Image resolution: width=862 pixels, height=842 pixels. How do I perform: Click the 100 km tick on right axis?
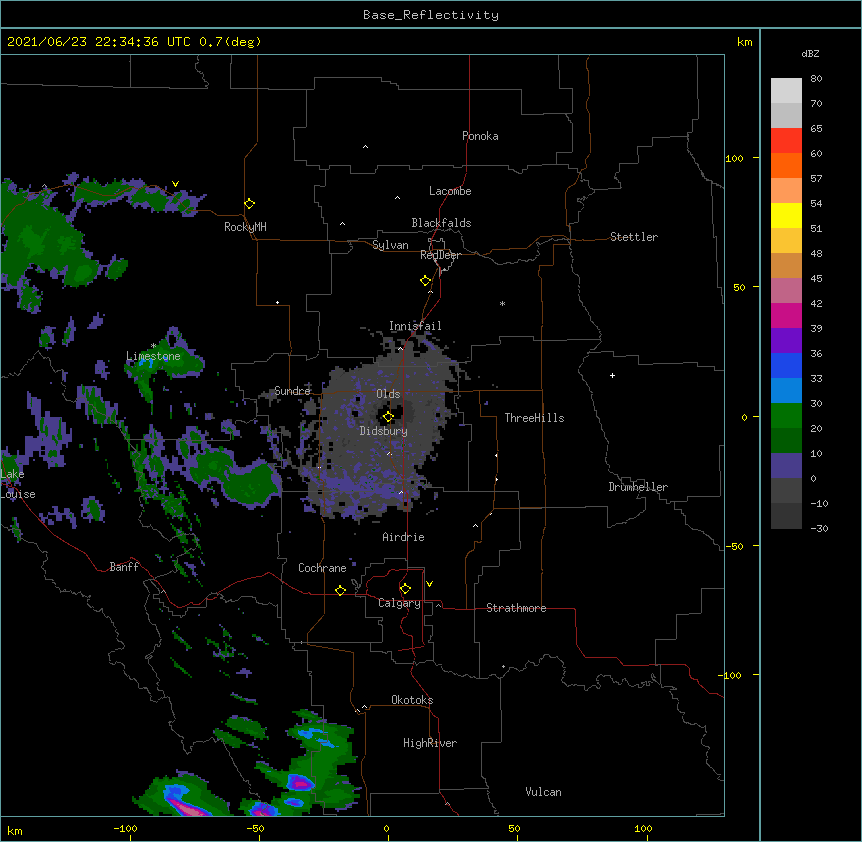click(734, 158)
